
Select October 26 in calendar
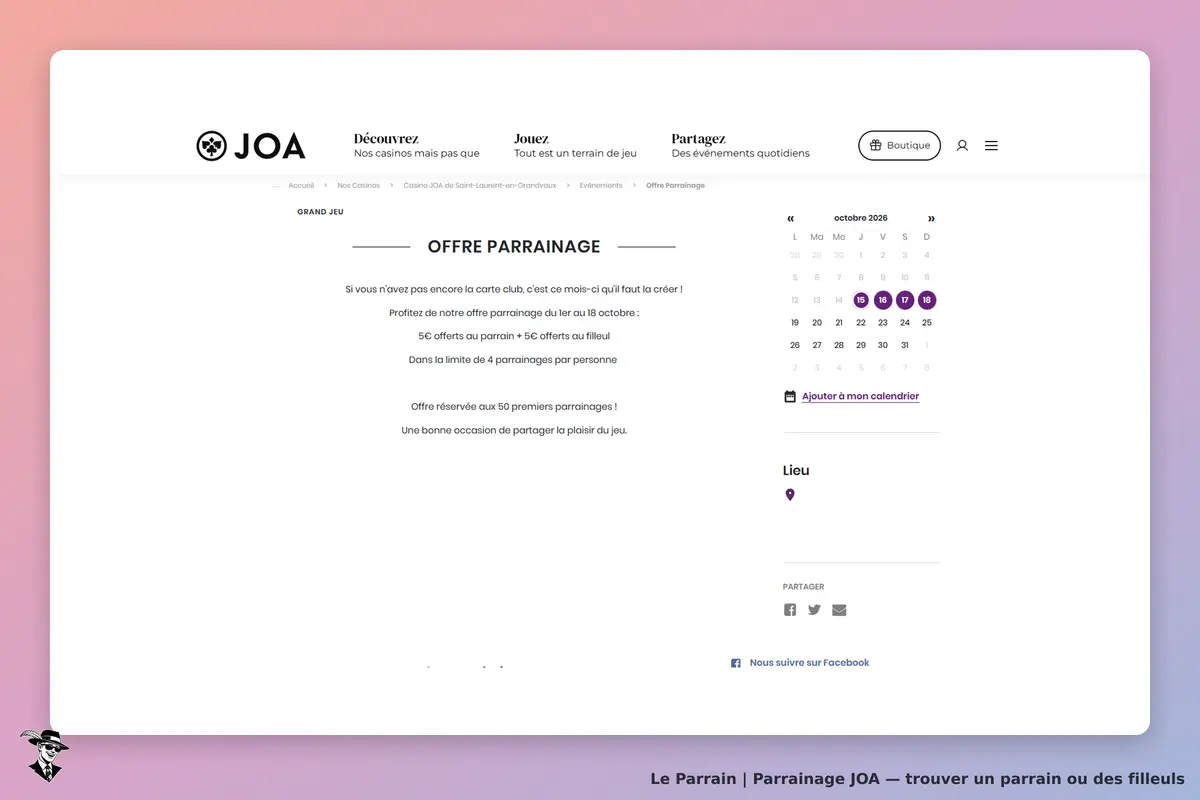[795, 345]
